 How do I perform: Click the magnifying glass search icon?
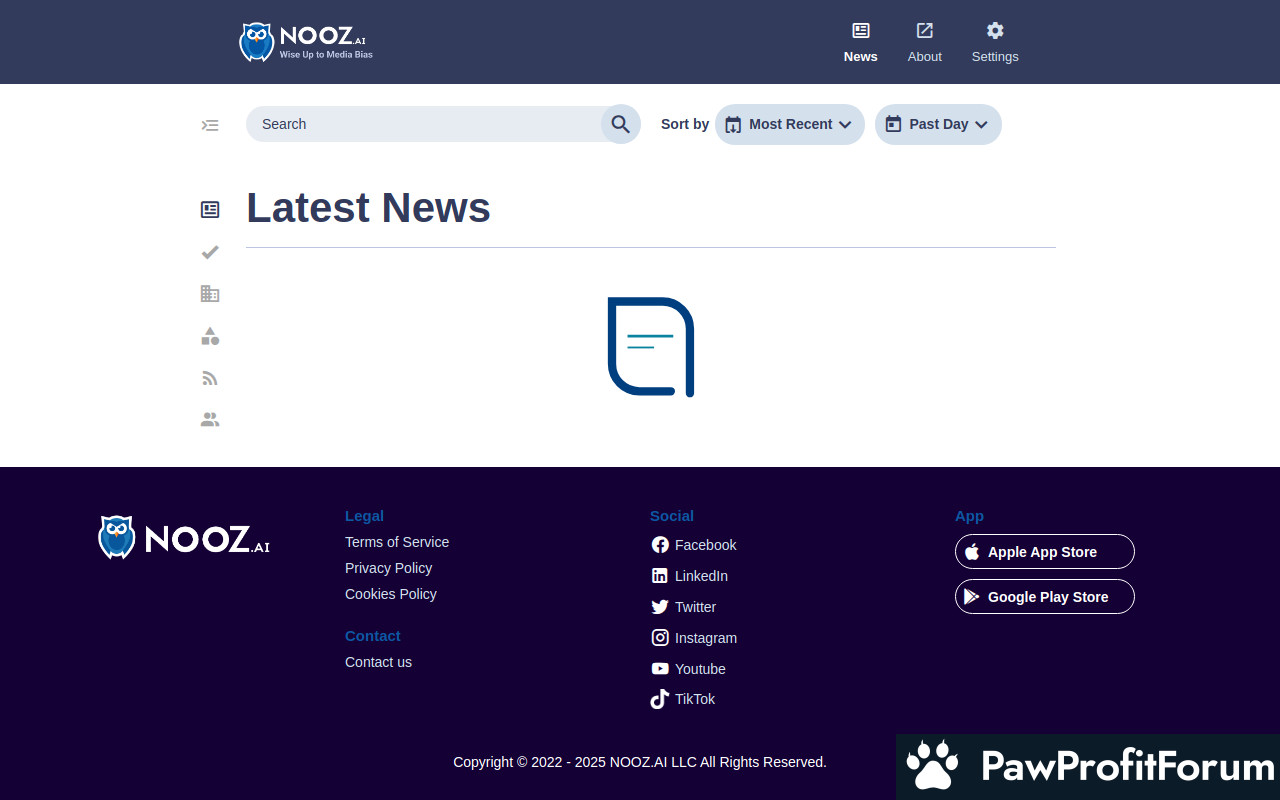point(620,124)
